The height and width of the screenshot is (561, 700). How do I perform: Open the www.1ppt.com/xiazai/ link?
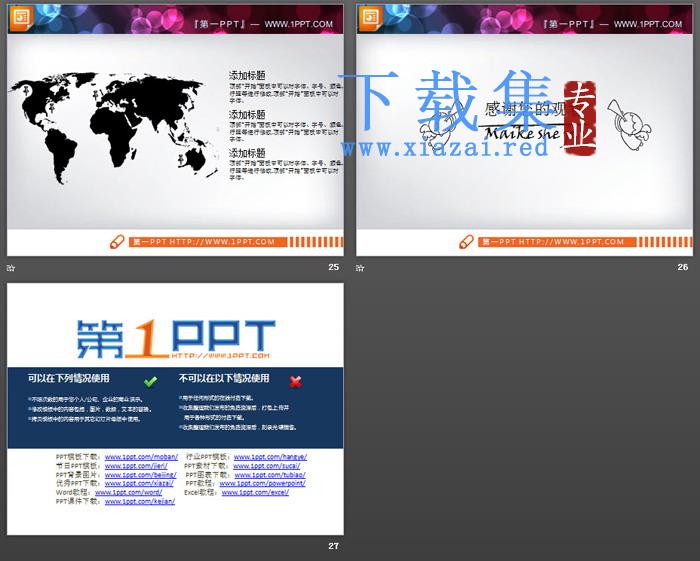[139, 483]
